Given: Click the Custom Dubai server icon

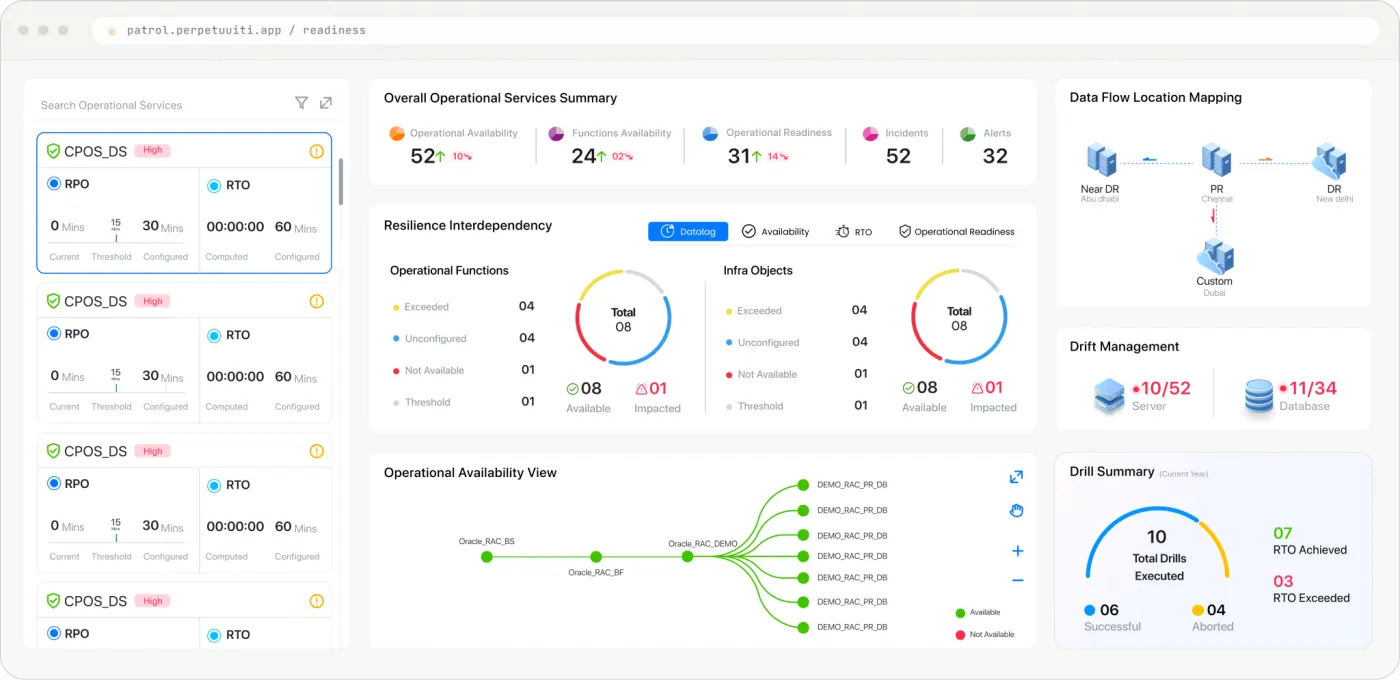Looking at the screenshot, I should coord(1215,255).
